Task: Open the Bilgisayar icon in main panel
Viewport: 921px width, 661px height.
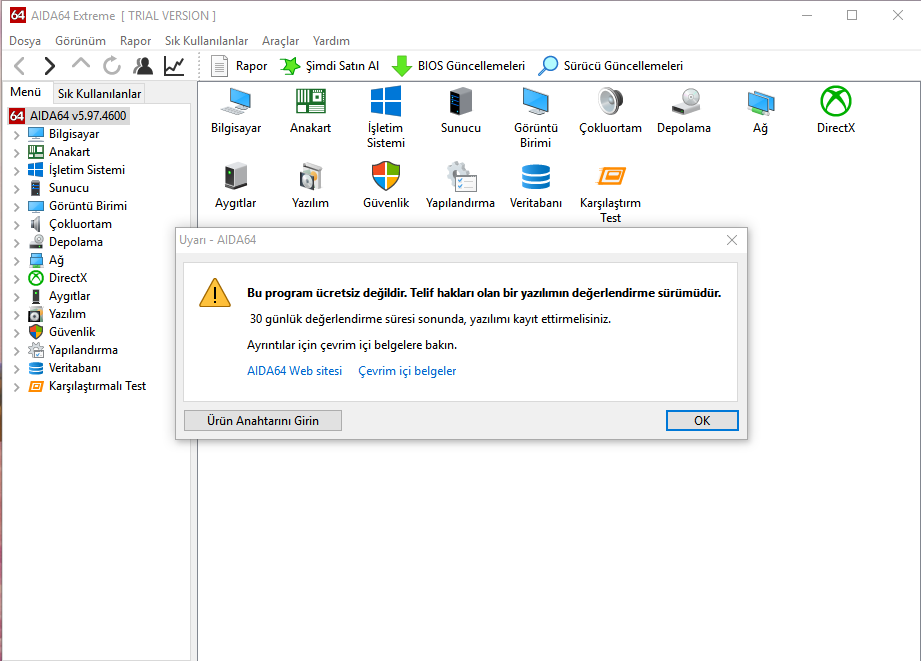Action: (x=236, y=111)
